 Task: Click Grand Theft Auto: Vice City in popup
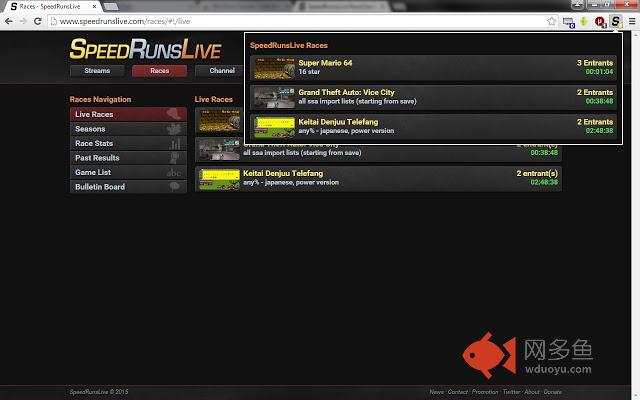click(x=347, y=92)
